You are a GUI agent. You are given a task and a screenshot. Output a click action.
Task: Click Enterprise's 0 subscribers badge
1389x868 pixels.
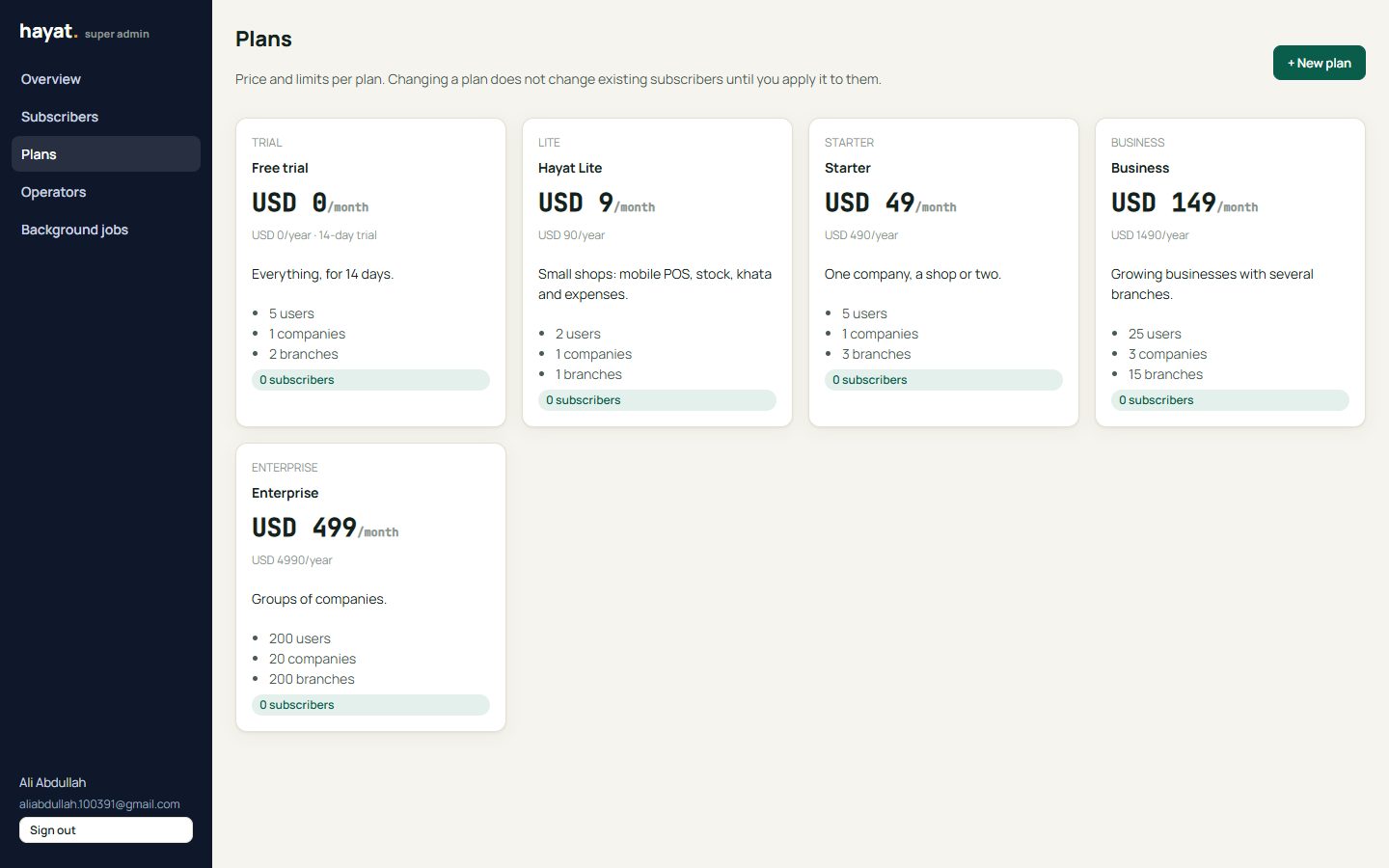click(370, 705)
